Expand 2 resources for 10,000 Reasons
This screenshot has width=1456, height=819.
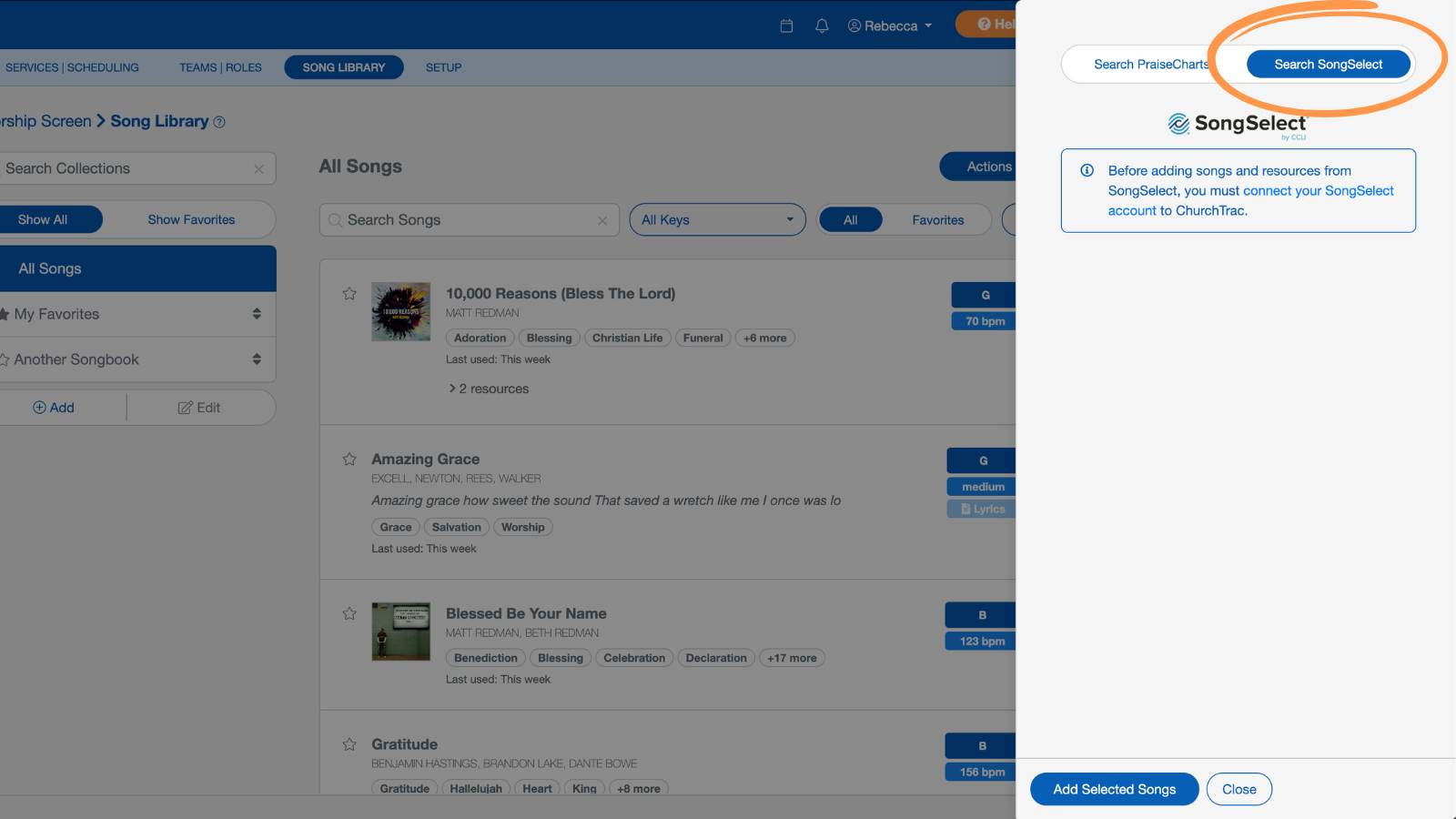point(489,389)
